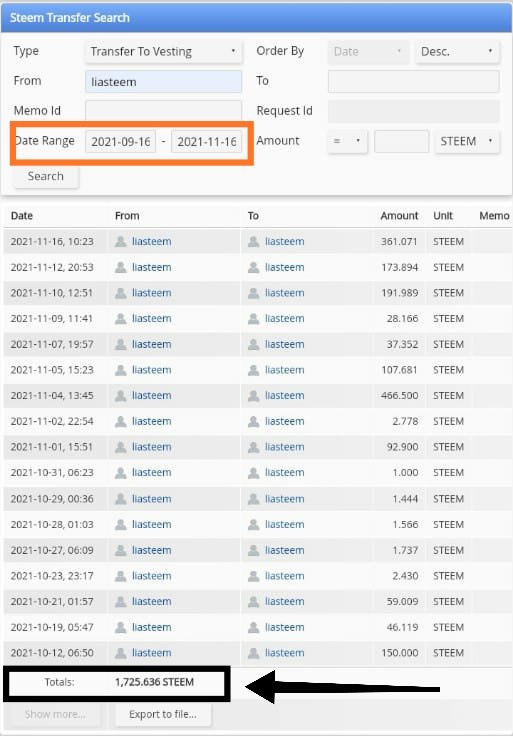Image resolution: width=513 pixels, height=736 pixels.
Task: Click the Show more button
Action: point(55,714)
